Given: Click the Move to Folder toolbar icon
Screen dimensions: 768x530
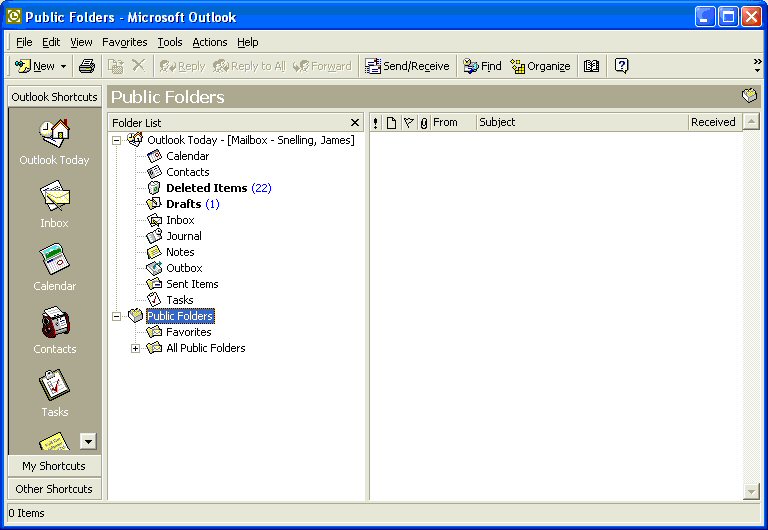Looking at the screenshot, I should pos(116,66).
